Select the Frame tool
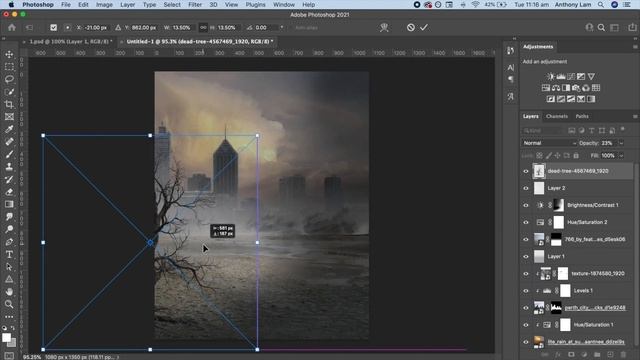The width and height of the screenshot is (640, 360). [x=9, y=117]
